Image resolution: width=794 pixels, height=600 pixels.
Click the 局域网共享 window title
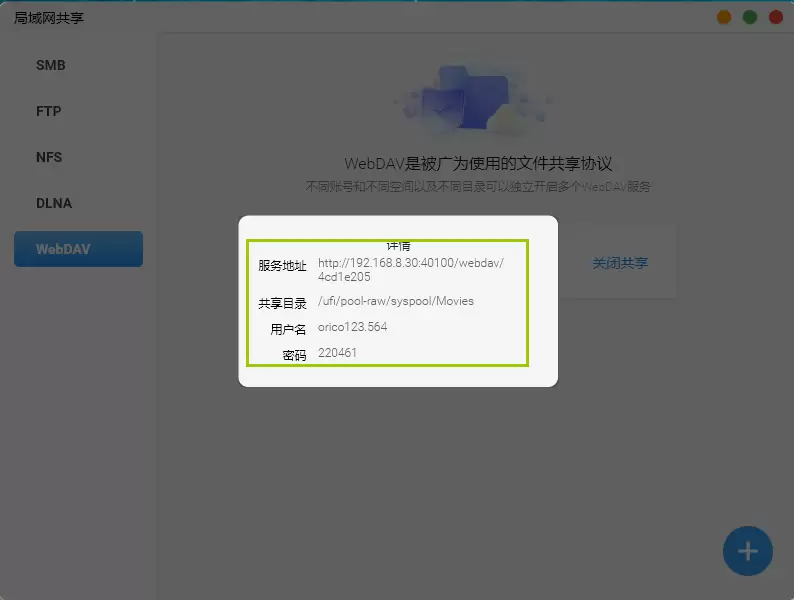49,18
